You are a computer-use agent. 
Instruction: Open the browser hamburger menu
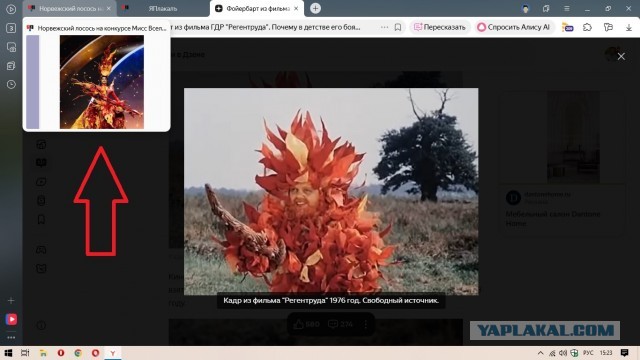pyautogui.click(x=567, y=9)
